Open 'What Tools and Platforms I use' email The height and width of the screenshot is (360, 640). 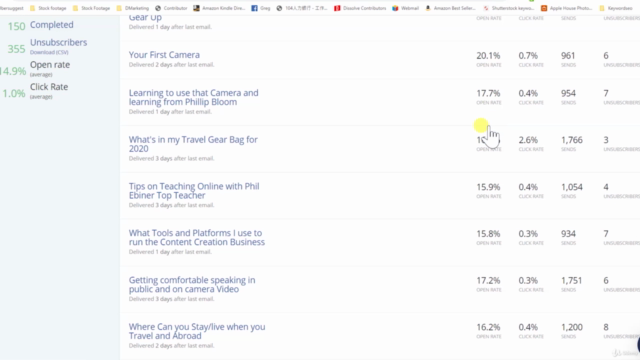click(x=197, y=238)
